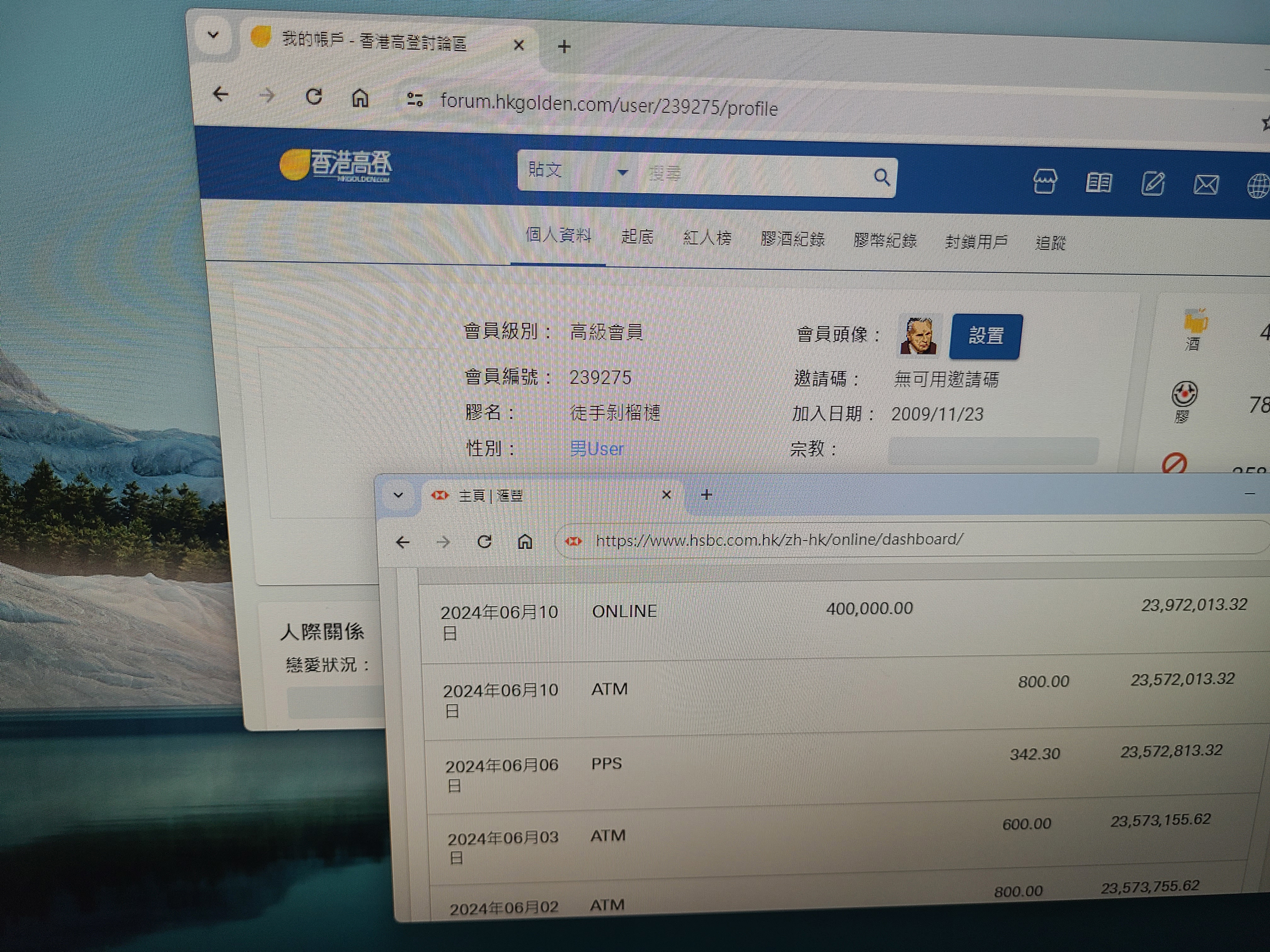Click the ONLINE transaction label

click(624, 611)
